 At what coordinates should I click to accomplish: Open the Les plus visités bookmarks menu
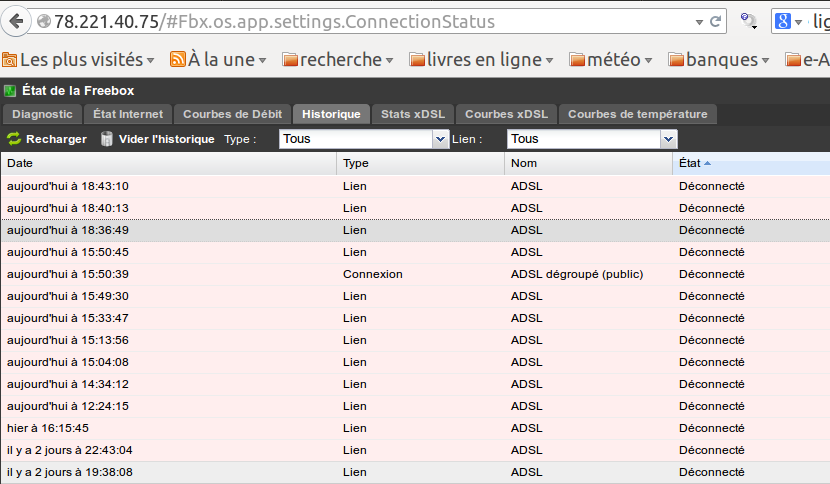[80, 60]
